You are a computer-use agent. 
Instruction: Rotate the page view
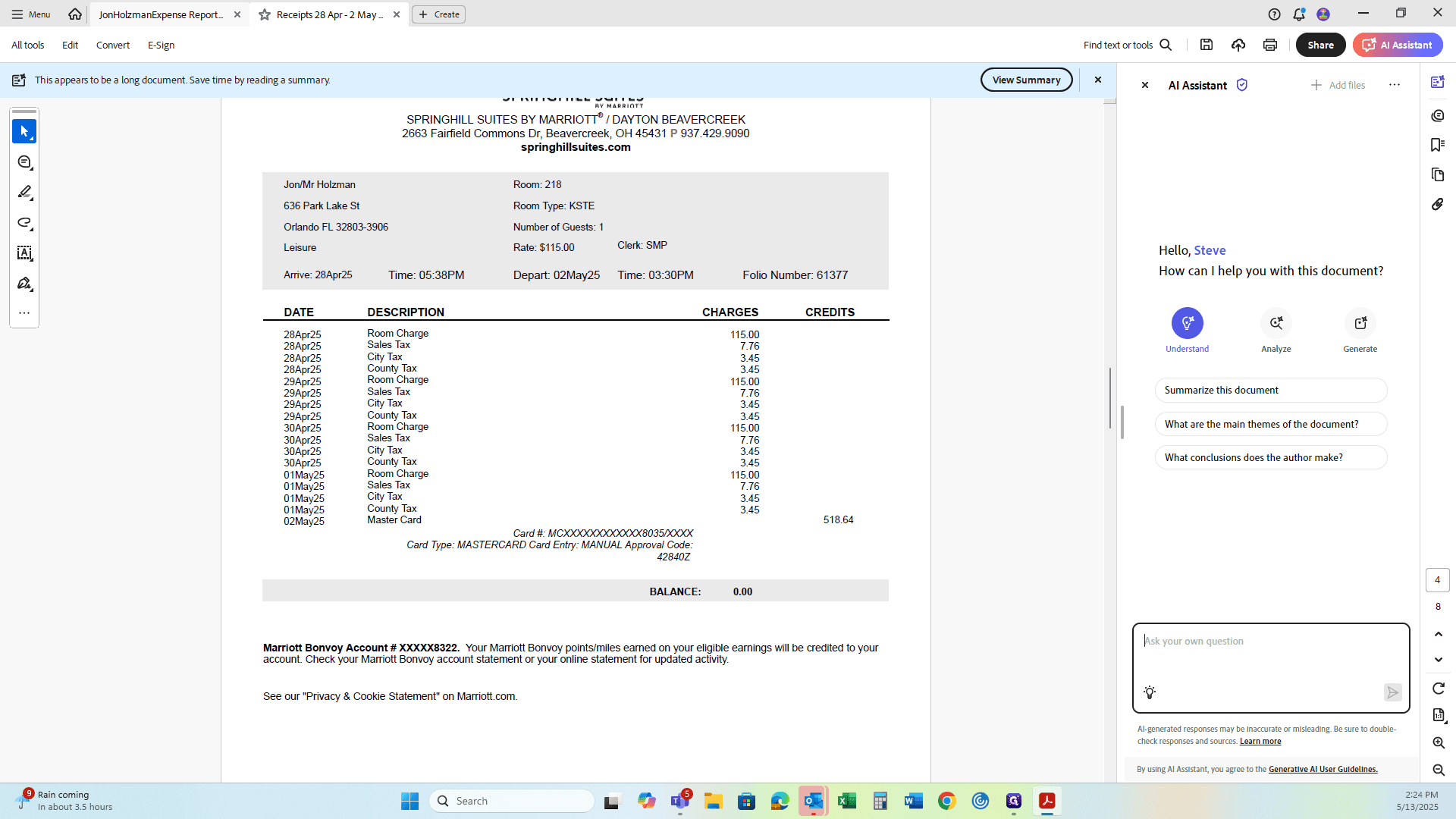pos(1439,689)
